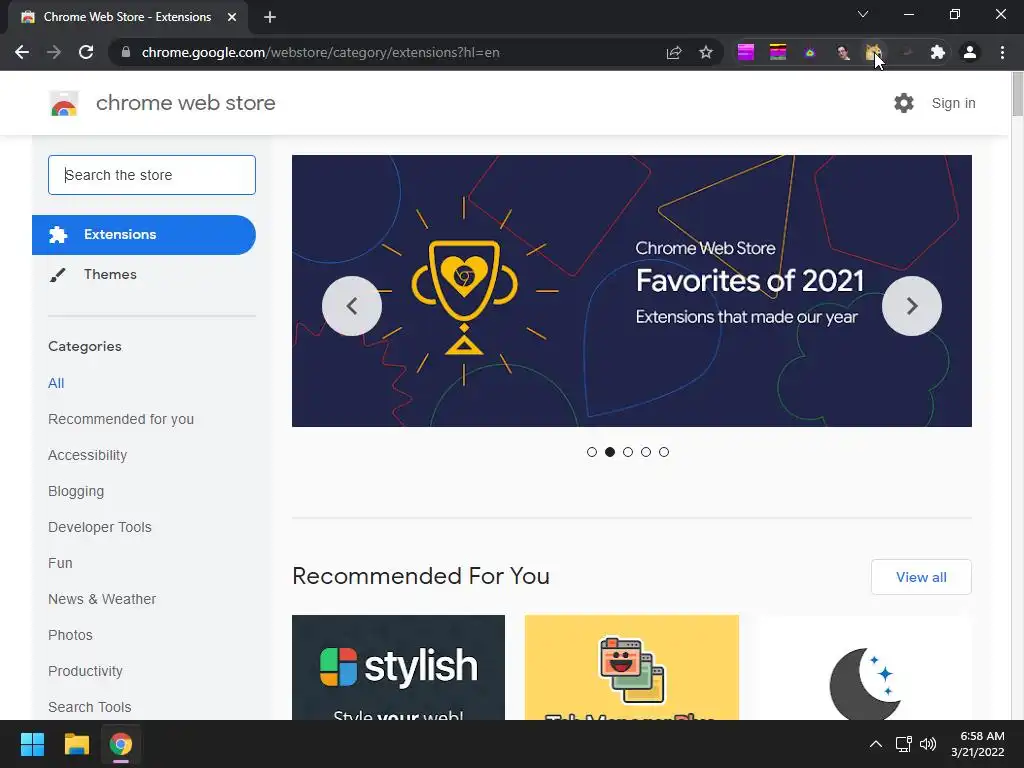Click the Chrome Web Store logo

64,103
